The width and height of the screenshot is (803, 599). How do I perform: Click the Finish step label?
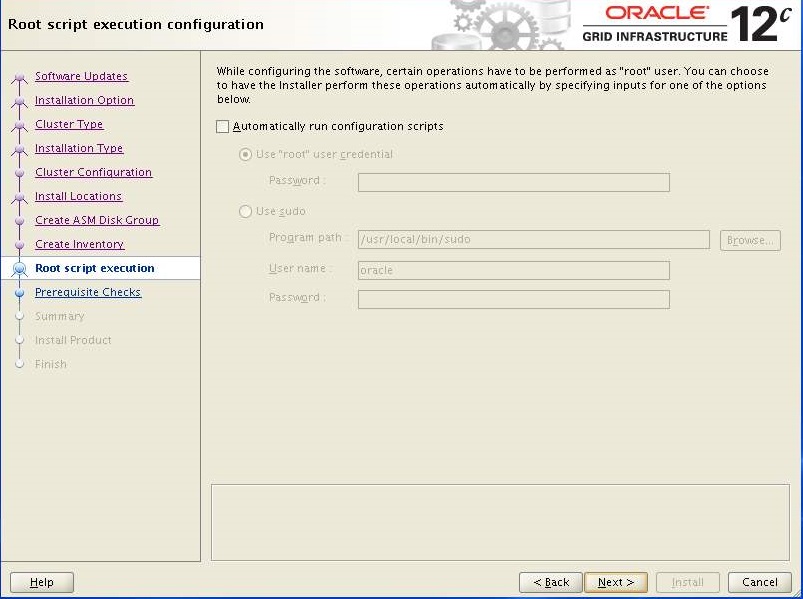click(51, 365)
